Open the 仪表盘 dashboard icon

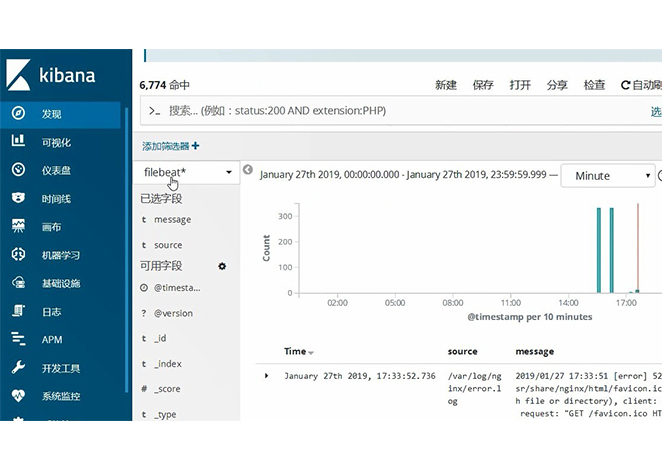click(x=18, y=170)
